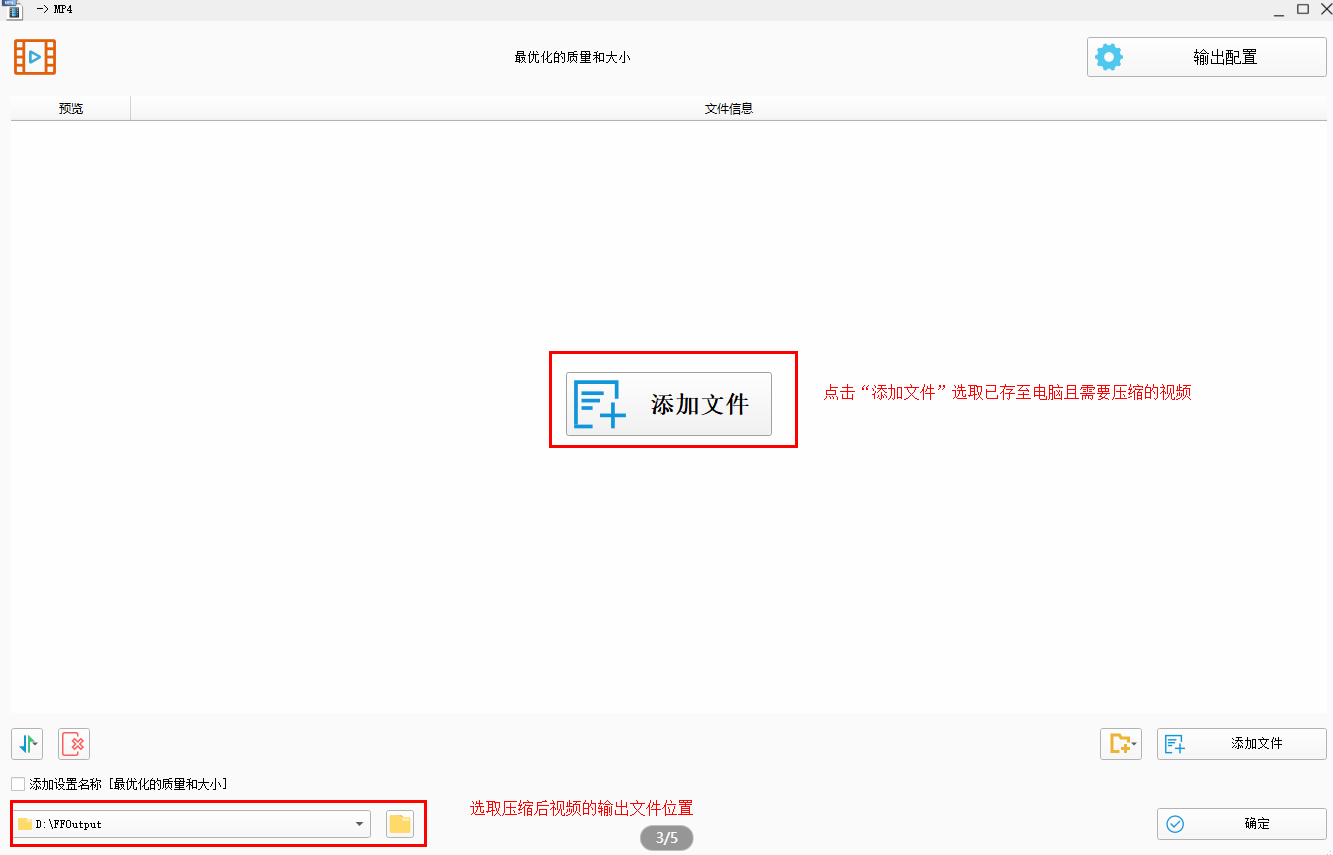Click the sort order arrows icon
This screenshot has height=855, width=1333.
(x=27, y=744)
